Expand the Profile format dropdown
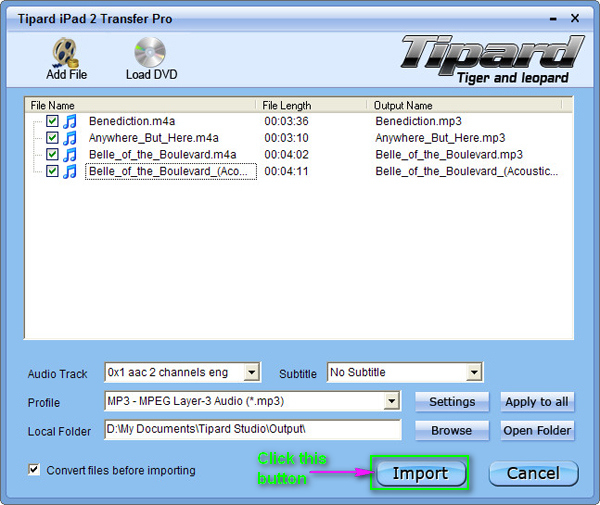Viewport: 600px width, 505px height. 391,401
